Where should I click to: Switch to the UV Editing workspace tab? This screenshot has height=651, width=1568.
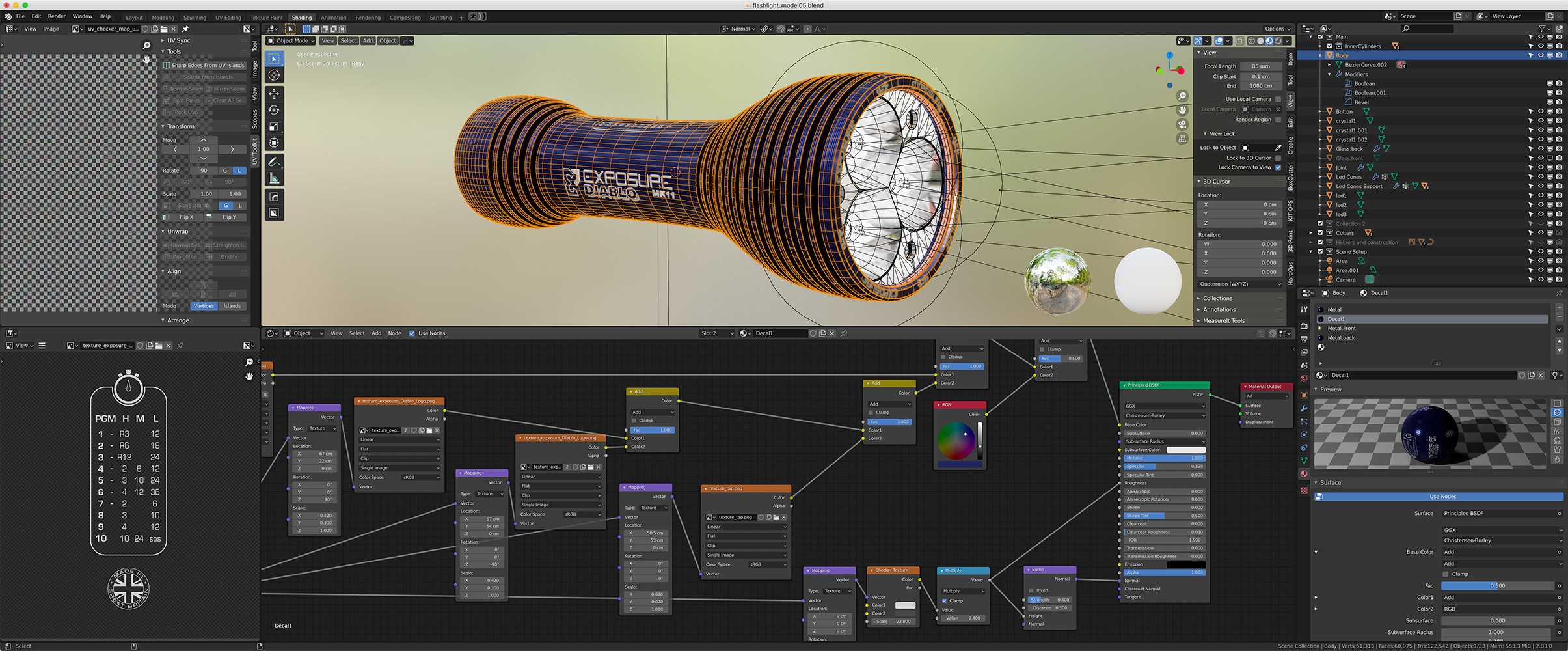(x=228, y=18)
